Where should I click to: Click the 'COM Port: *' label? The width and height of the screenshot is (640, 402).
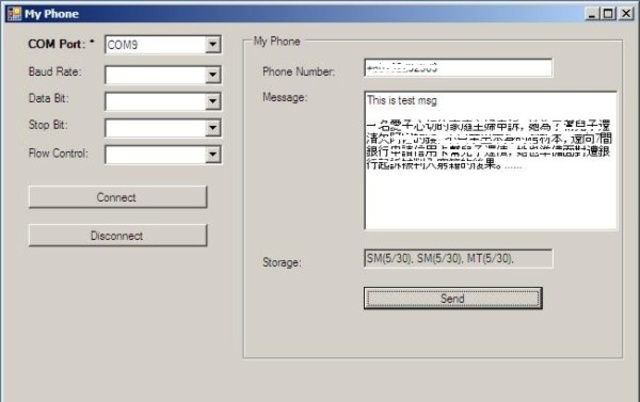point(61,44)
